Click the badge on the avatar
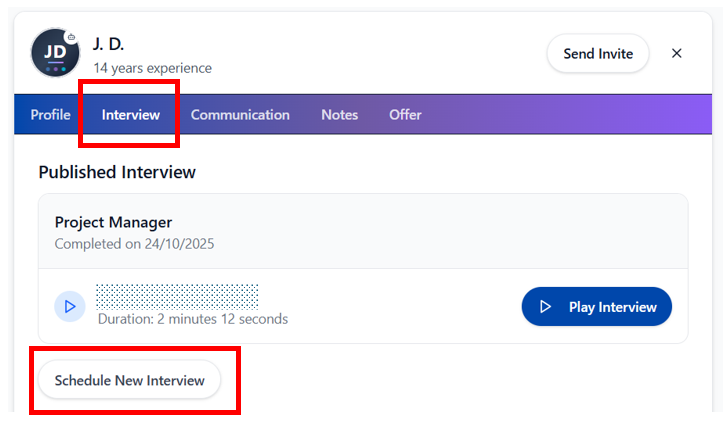This screenshot has width=727, height=442. [71, 37]
